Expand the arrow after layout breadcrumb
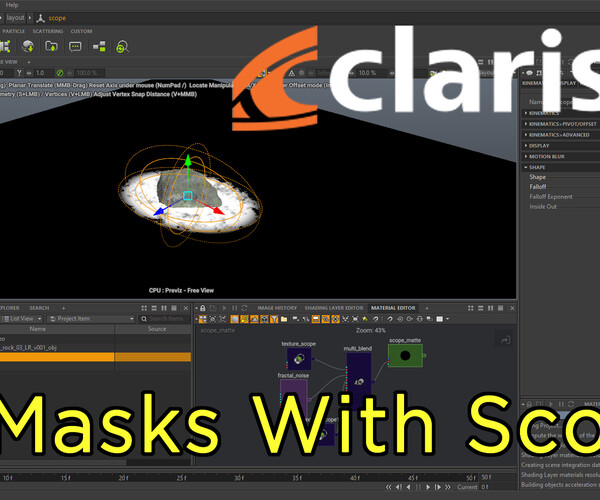The image size is (600, 500). click(x=30, y=18)
